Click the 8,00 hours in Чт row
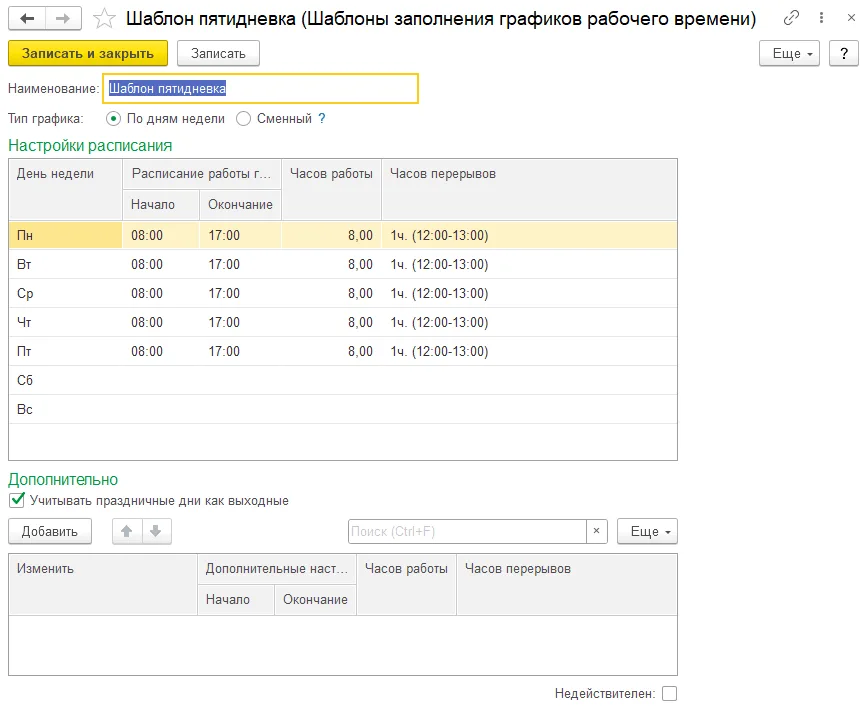 (x=361, y=322)
